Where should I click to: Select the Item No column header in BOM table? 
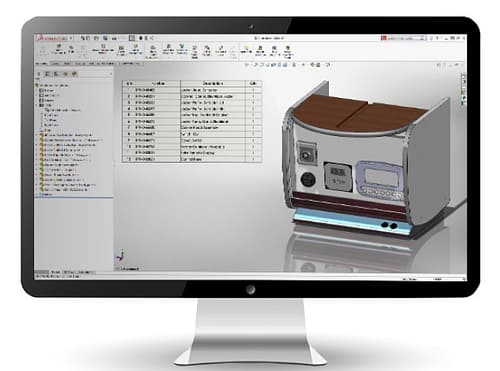(129, 83)
